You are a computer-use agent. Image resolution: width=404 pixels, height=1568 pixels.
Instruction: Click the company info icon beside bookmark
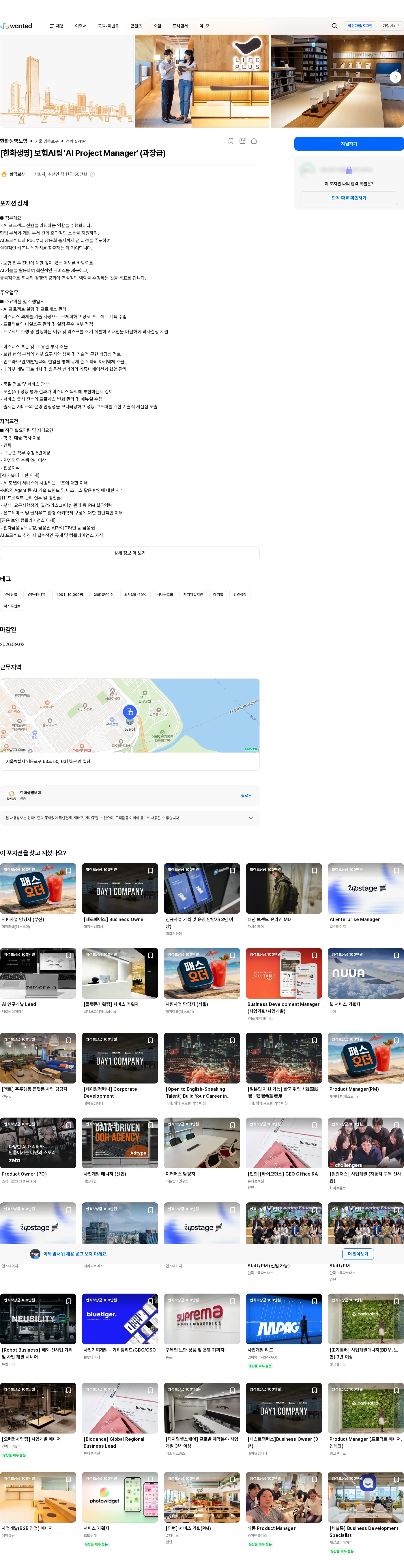click(242, 141)
